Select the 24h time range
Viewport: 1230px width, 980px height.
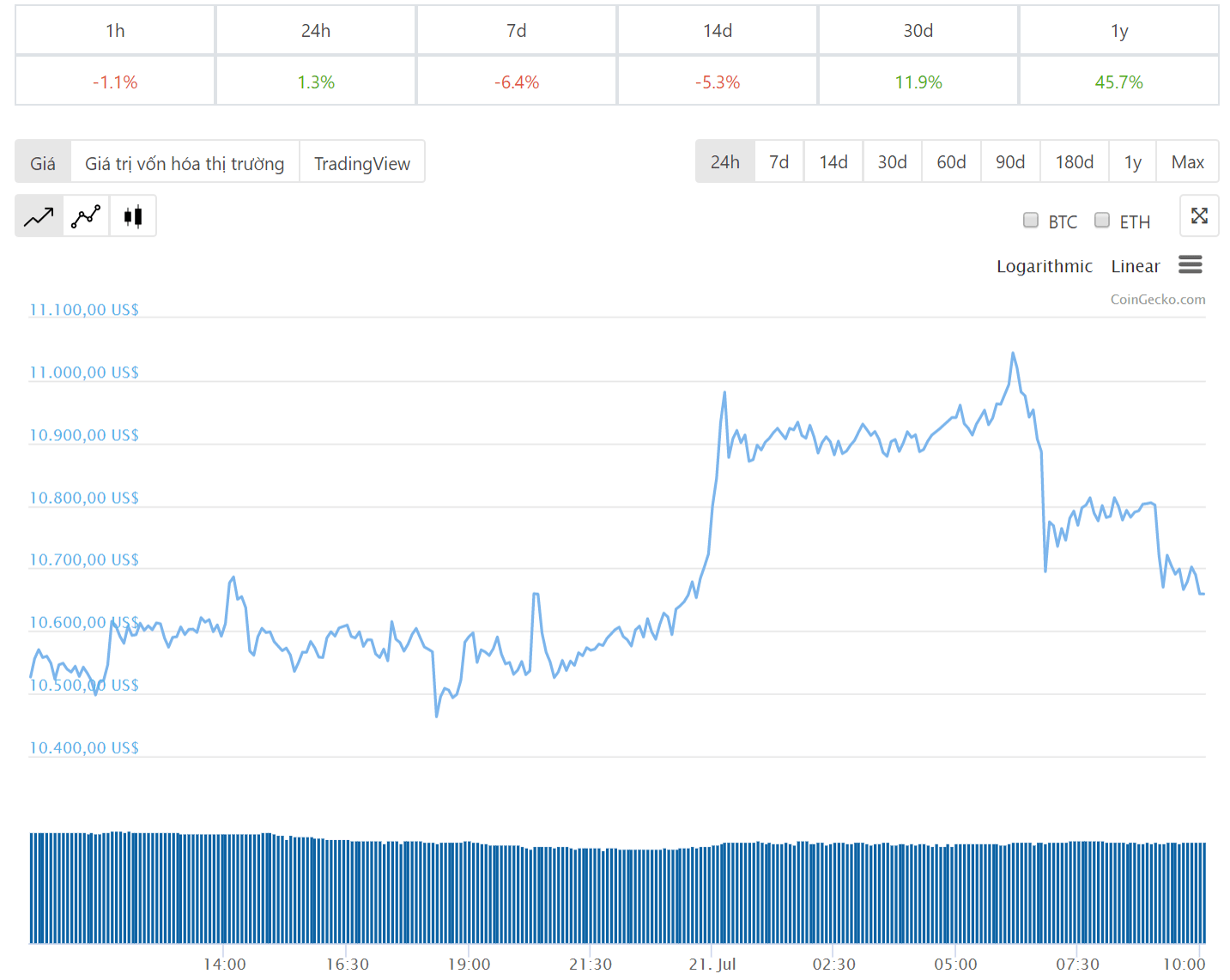pos(725,161)
